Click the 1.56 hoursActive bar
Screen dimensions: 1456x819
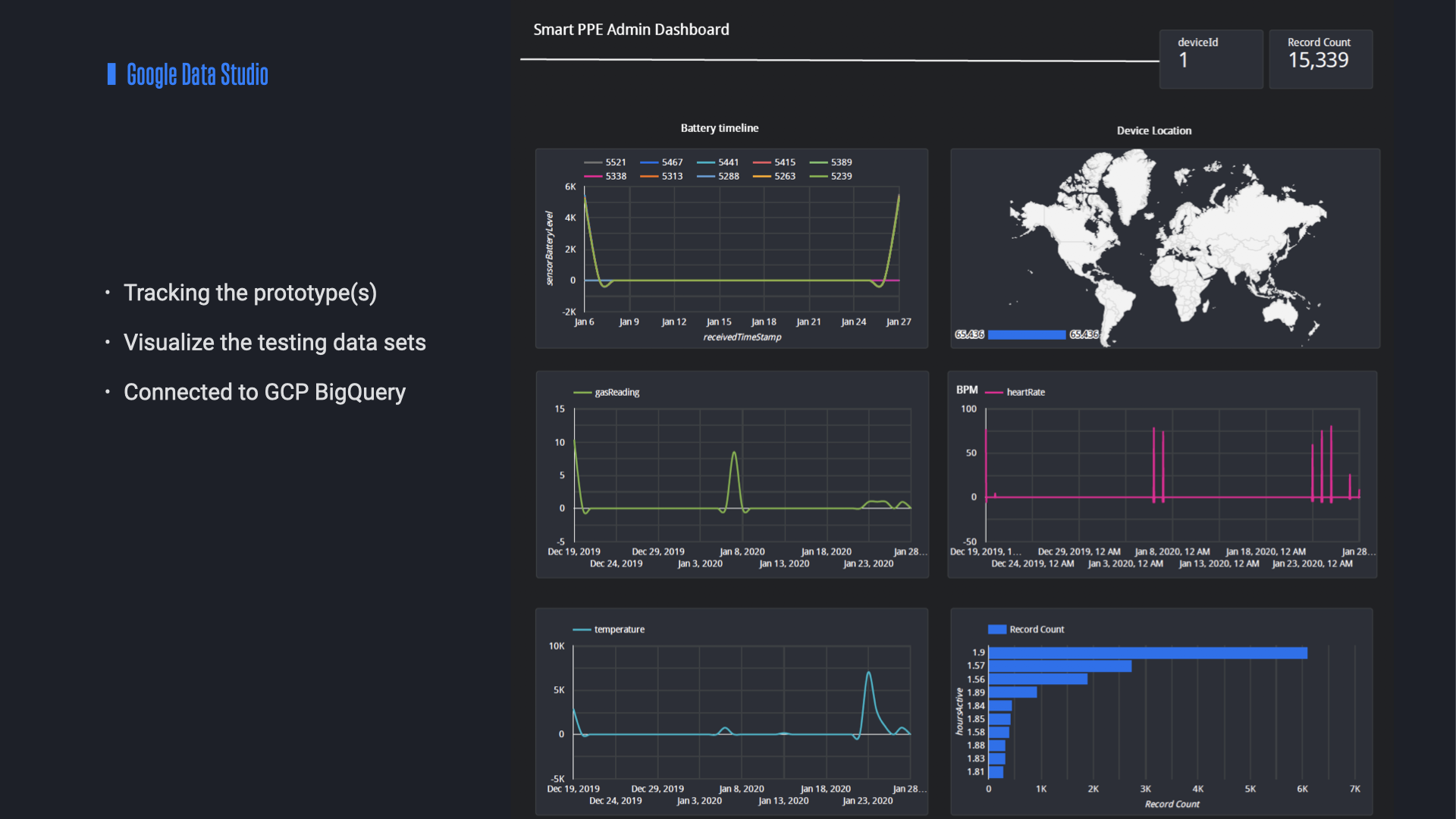(x=1038, y=679)
